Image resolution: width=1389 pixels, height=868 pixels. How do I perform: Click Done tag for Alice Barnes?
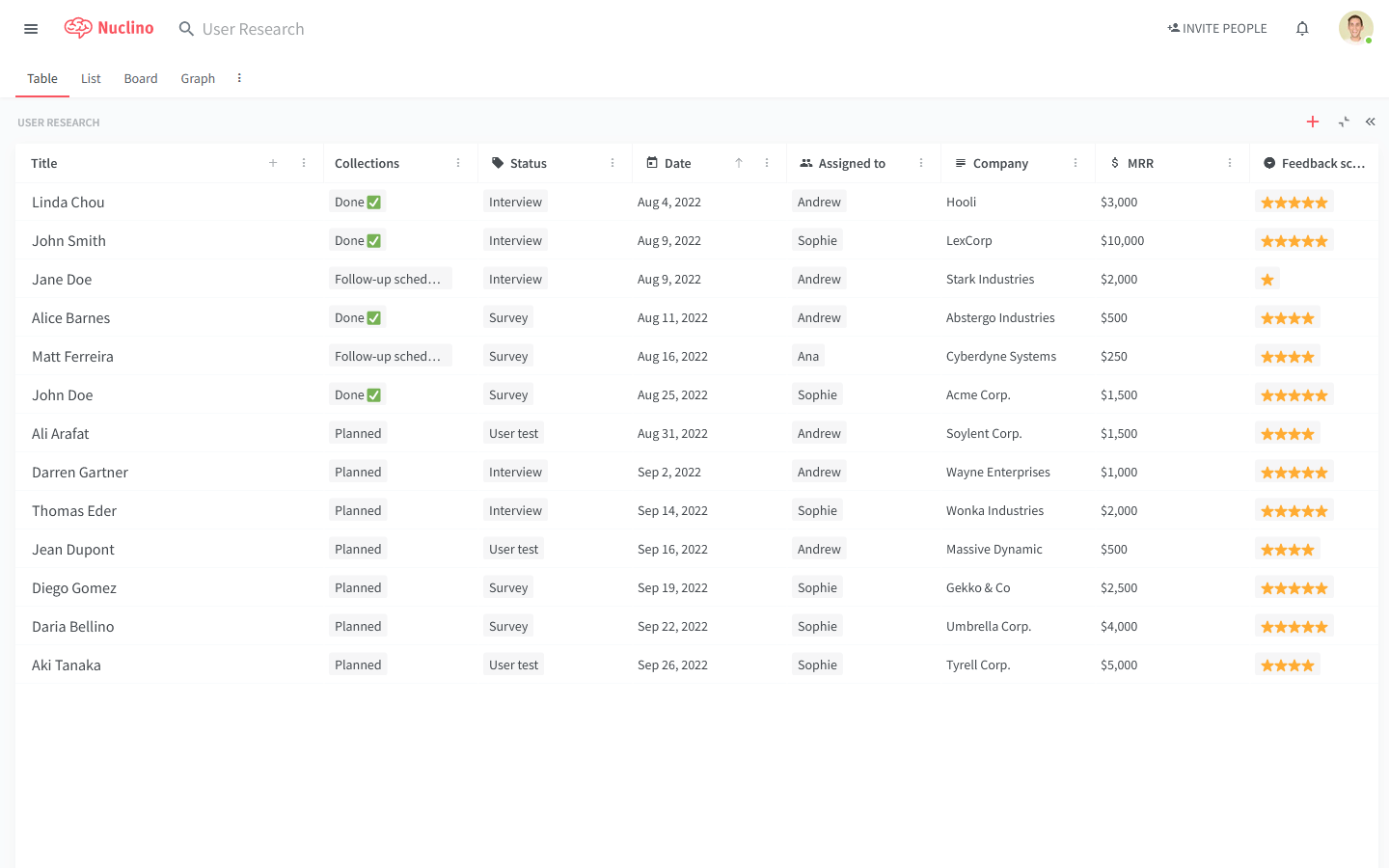click(358, 318)
